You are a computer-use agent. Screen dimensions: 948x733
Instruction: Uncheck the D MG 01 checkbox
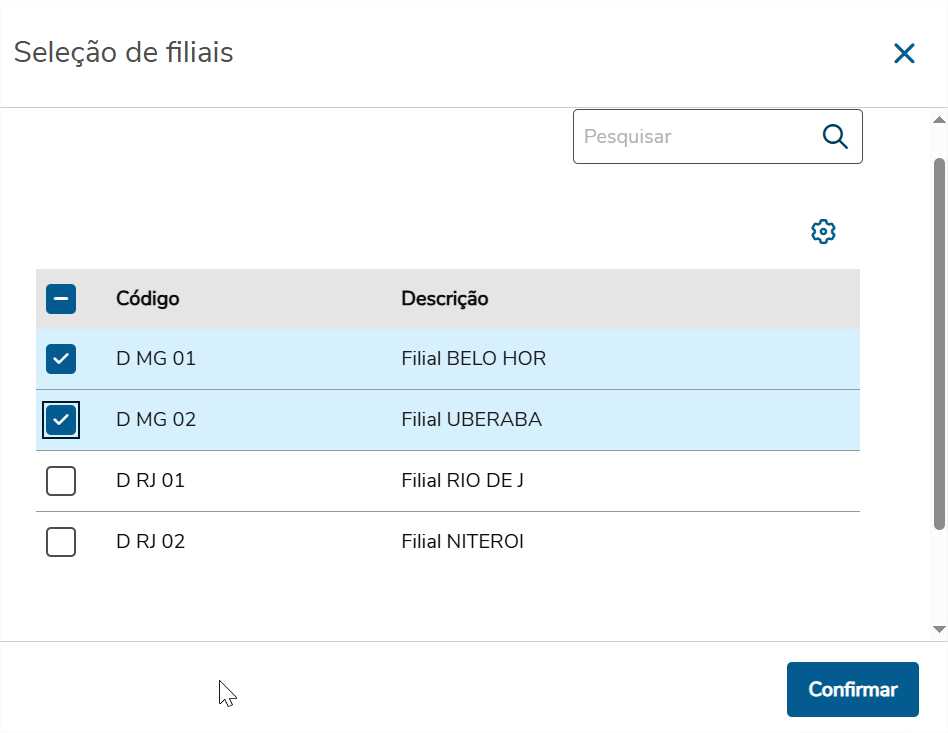(x=61, y=359)
